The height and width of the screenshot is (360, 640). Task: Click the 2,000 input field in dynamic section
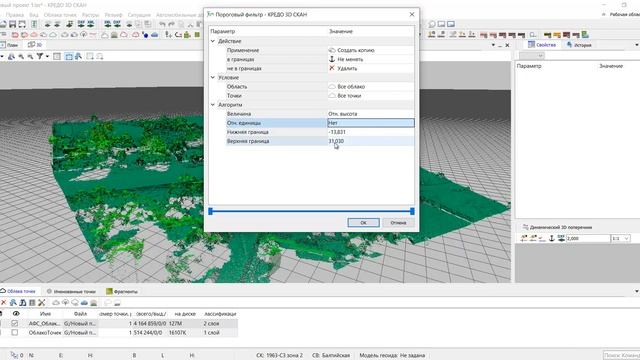coord(588,238)
